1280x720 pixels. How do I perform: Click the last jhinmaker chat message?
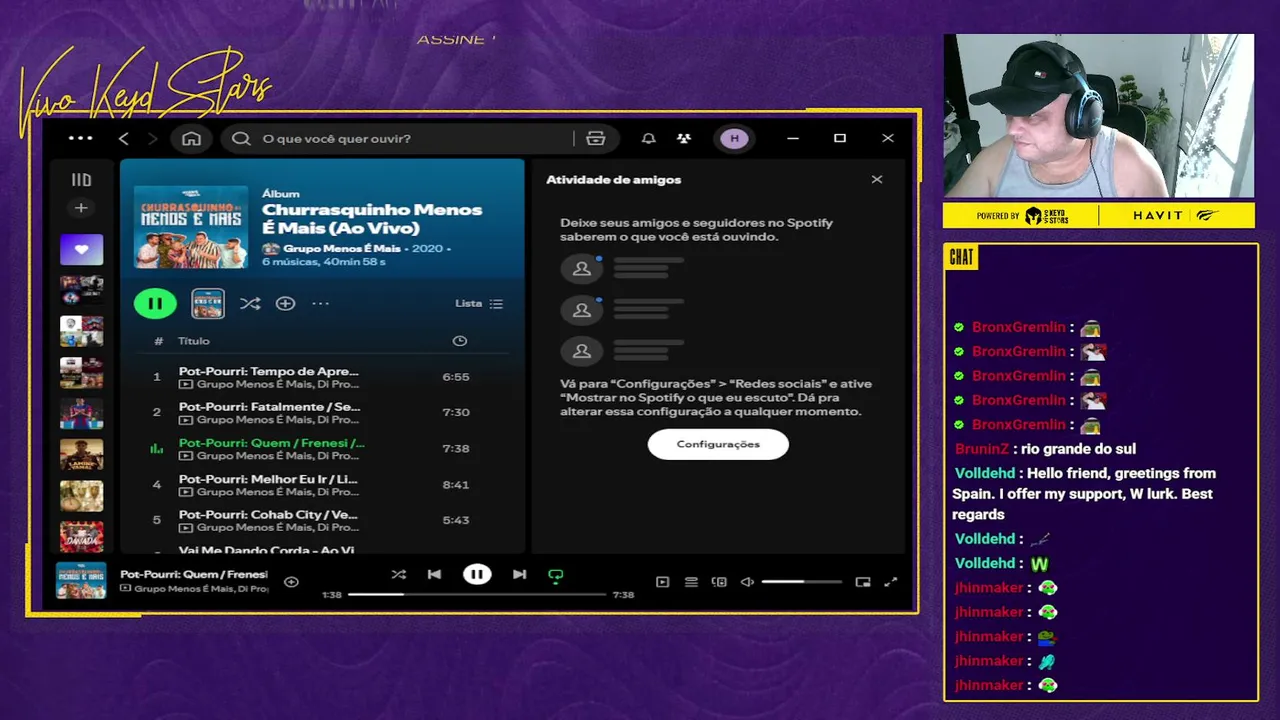point(1006,685)
